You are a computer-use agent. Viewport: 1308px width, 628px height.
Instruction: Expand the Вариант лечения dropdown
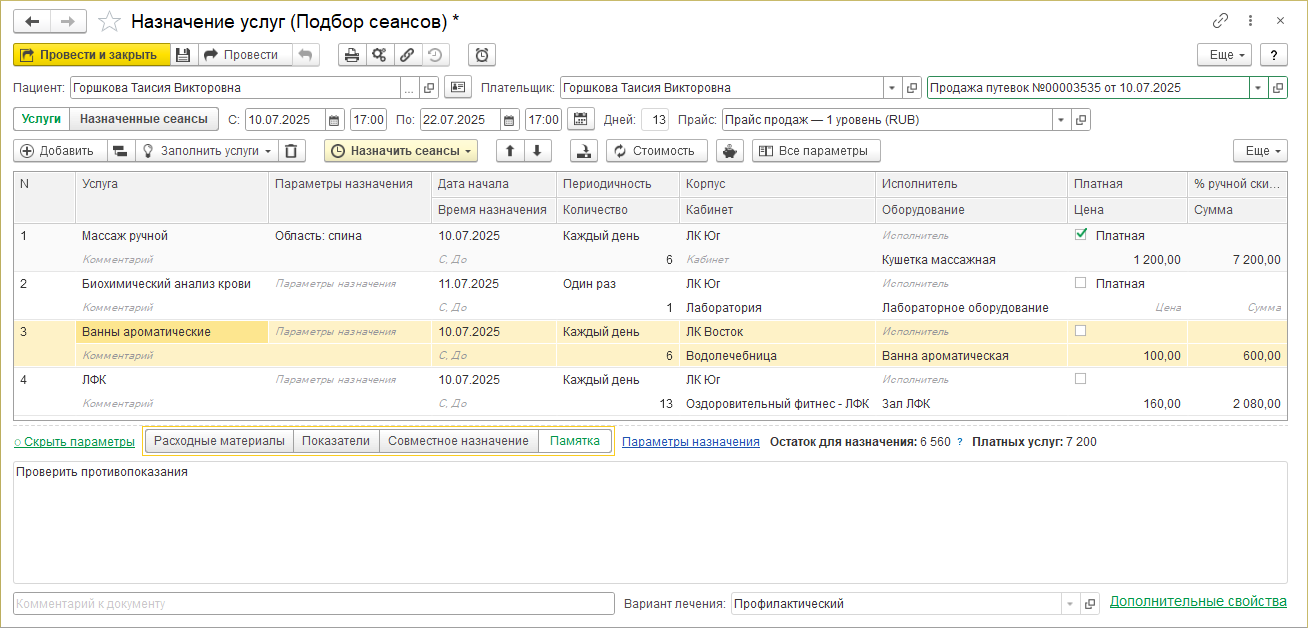click(1069, 604)
